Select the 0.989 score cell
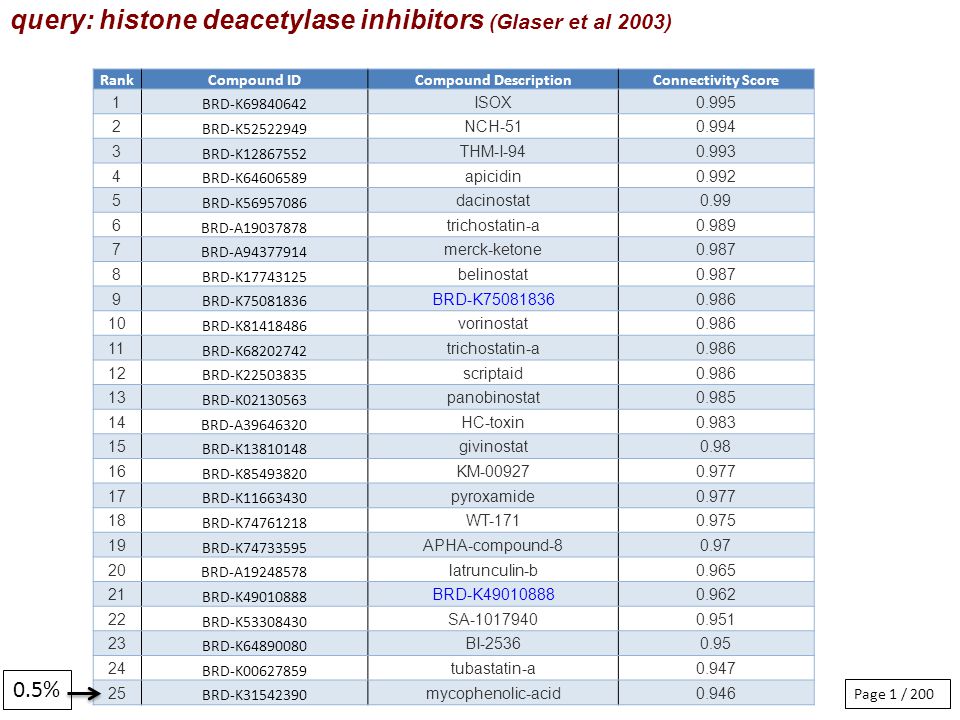This screenshot has width=960, height=720. tap(716, 225)
